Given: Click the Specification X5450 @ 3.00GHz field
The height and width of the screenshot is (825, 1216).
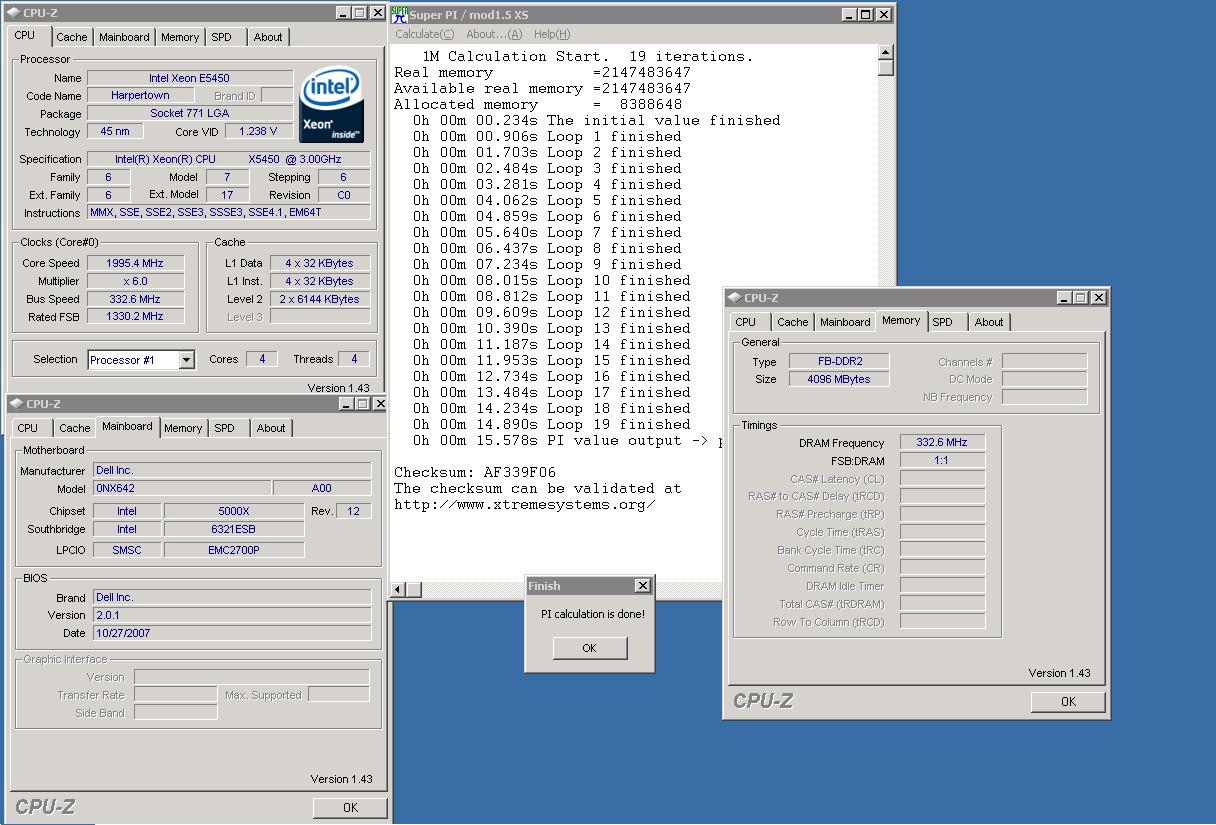Looking at the screenshot, I should 229,159.
